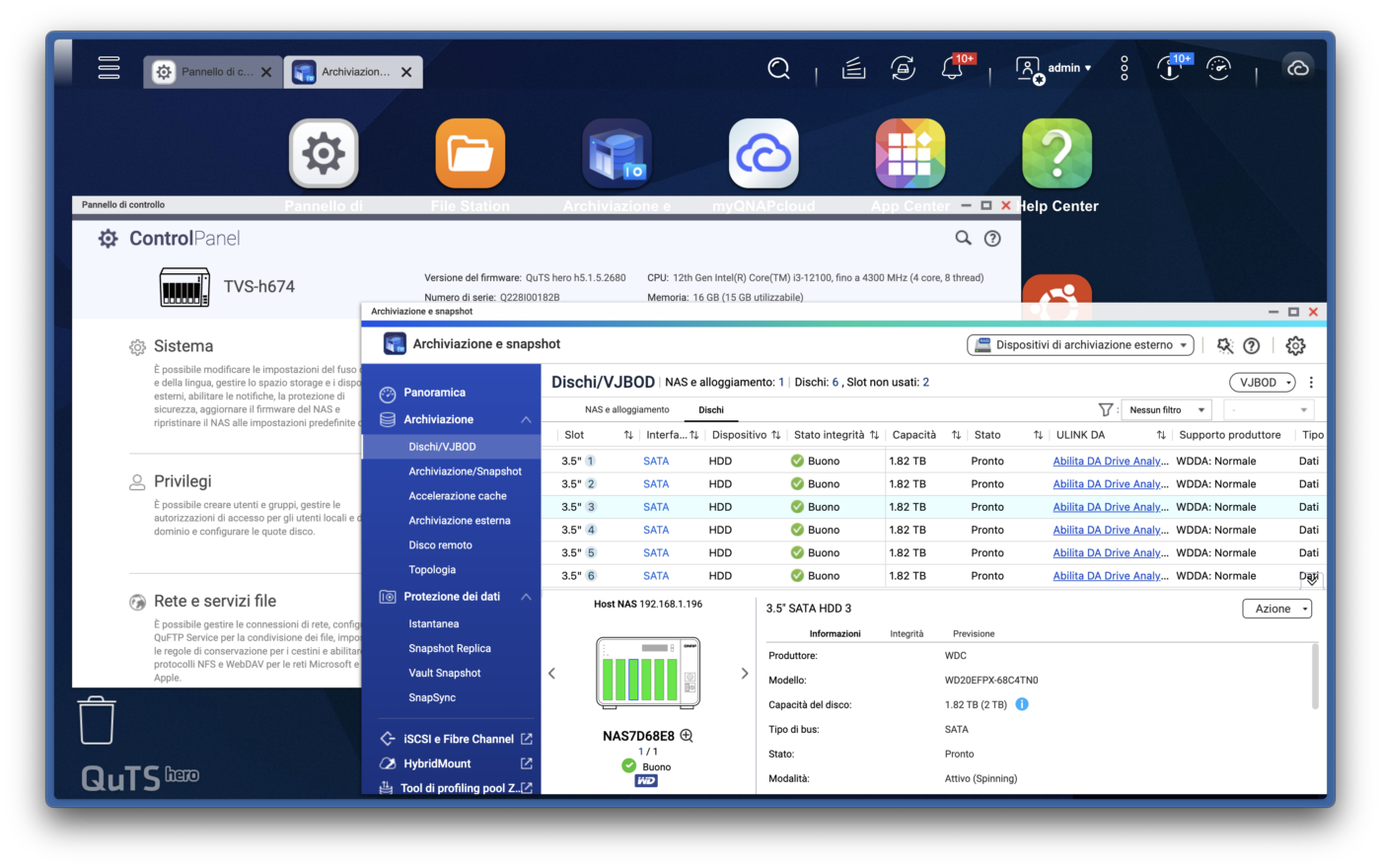This screenshot has height=868, width=1381.
Task: Open Topologia in sidebar
Action: tap(432, 570)
